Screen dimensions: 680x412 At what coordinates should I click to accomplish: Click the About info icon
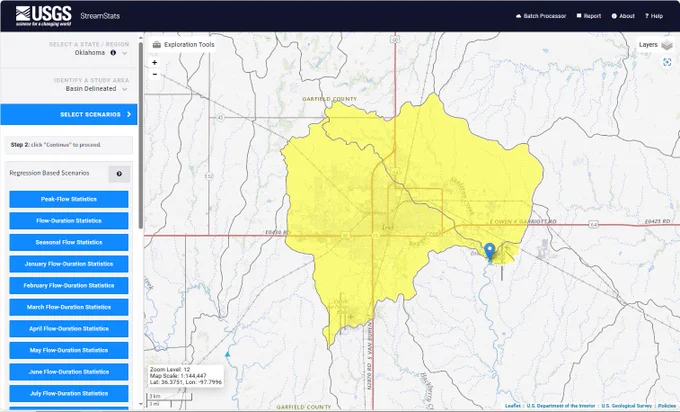tap(614, 16)
